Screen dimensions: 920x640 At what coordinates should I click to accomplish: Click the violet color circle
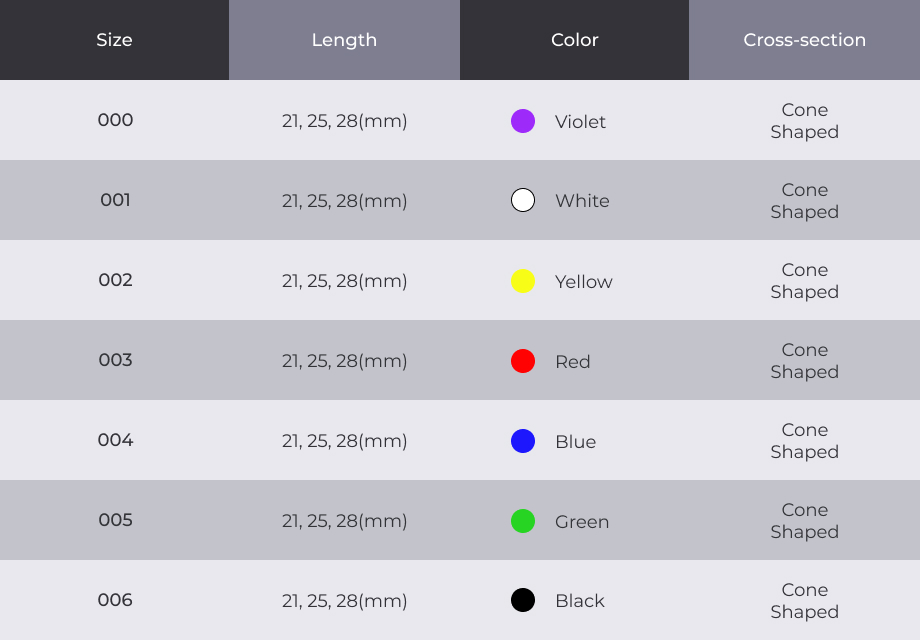coord(523,121)
